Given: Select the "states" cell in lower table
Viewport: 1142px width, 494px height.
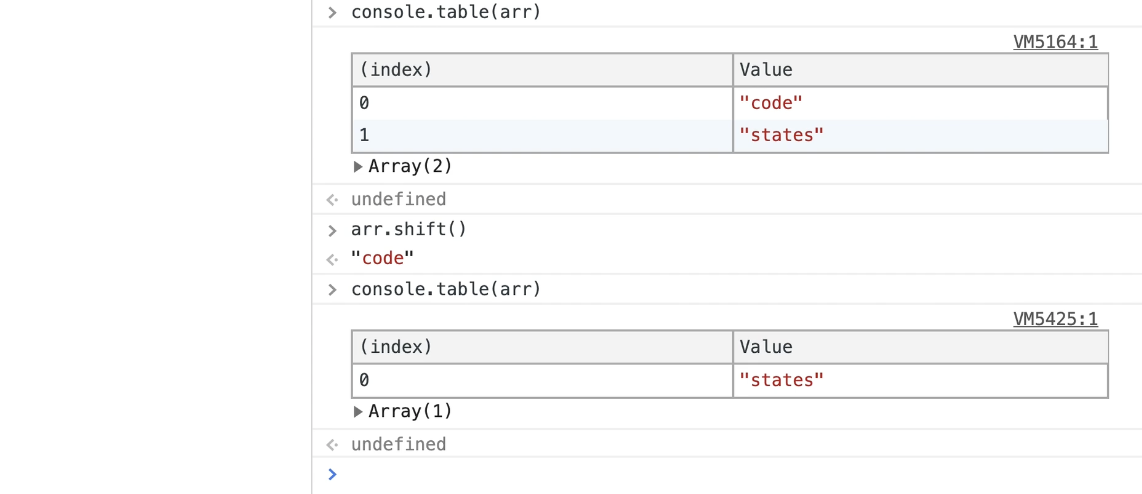Looking at the screenshot, I should coord(781,380).
